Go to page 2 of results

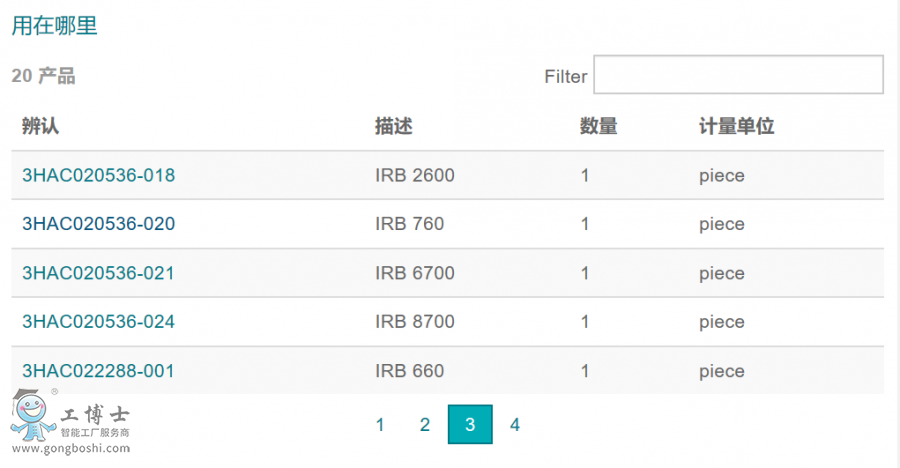click(425, 425)
